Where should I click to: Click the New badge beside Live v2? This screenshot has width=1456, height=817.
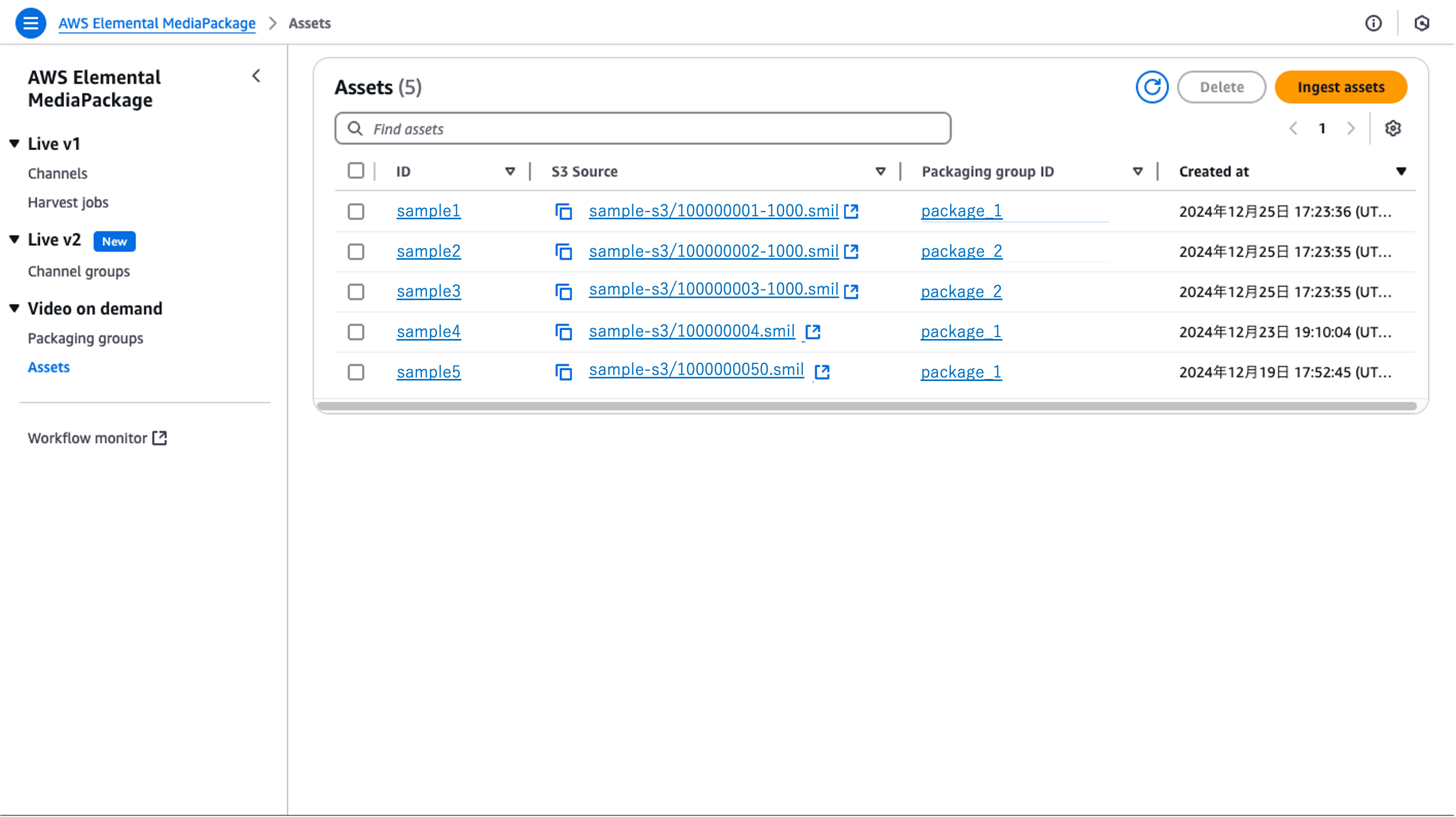coord(114,242)
